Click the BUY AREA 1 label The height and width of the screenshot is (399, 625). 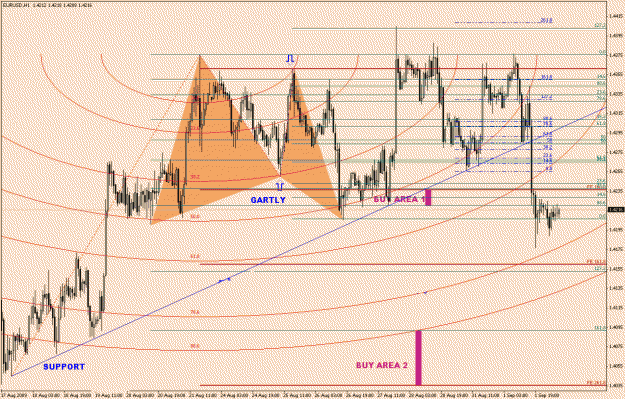point(399,199)
